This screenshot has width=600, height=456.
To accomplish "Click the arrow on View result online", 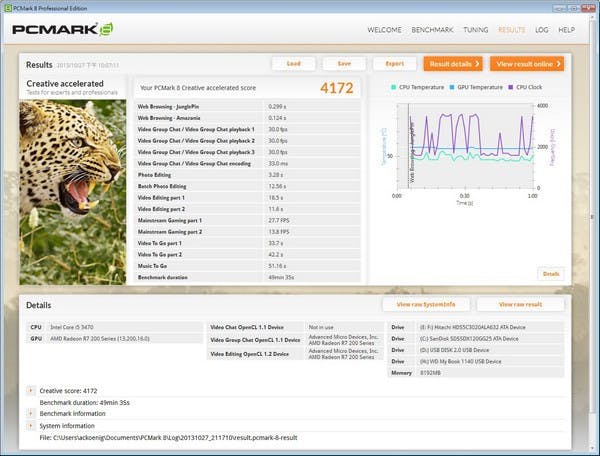I will coord(559,63).
